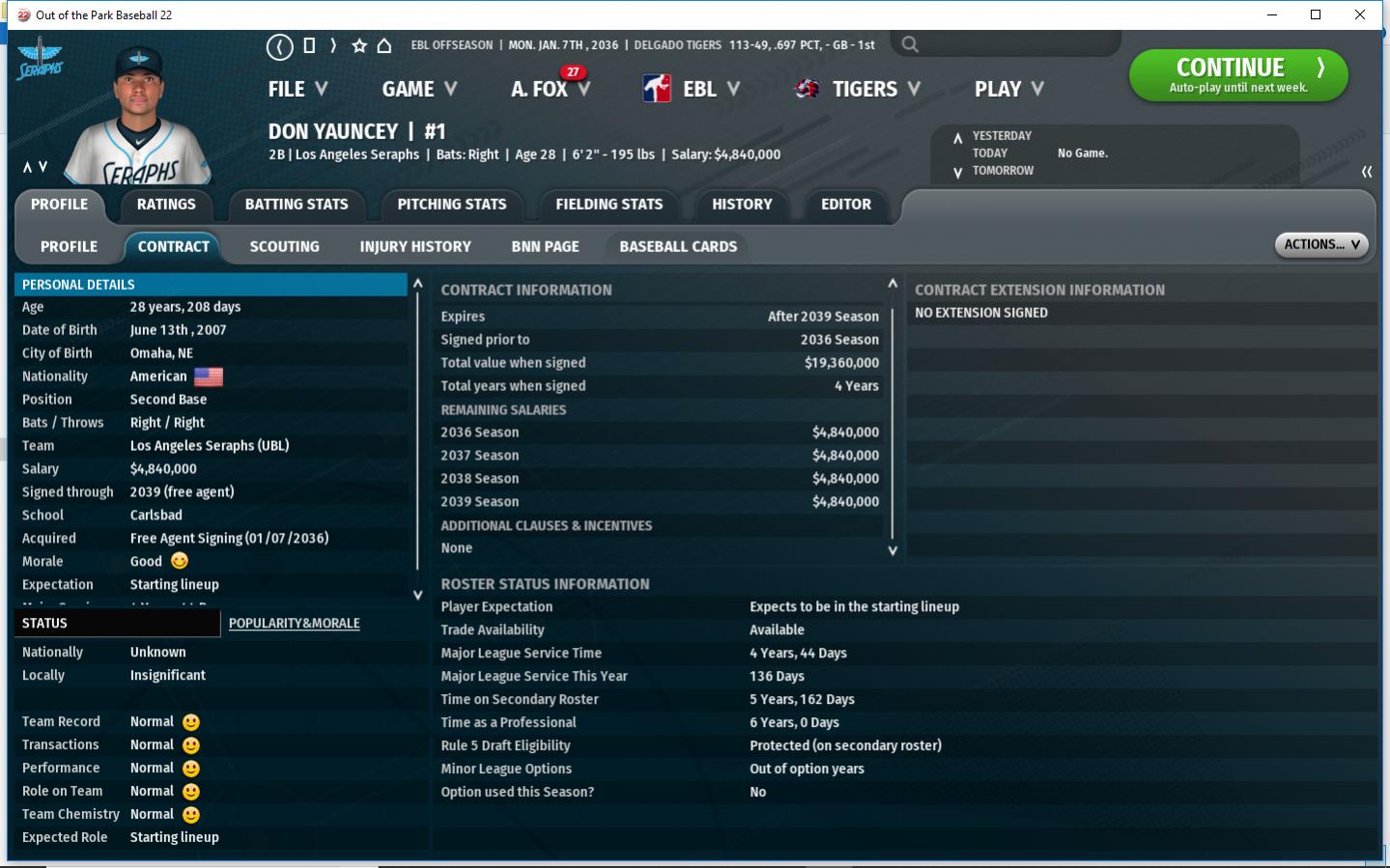Image resolution: width=1390 pixels, height=868 pixels.
Task: Collapse the schedule panel with double chevron
Action: click(1367, 172)
